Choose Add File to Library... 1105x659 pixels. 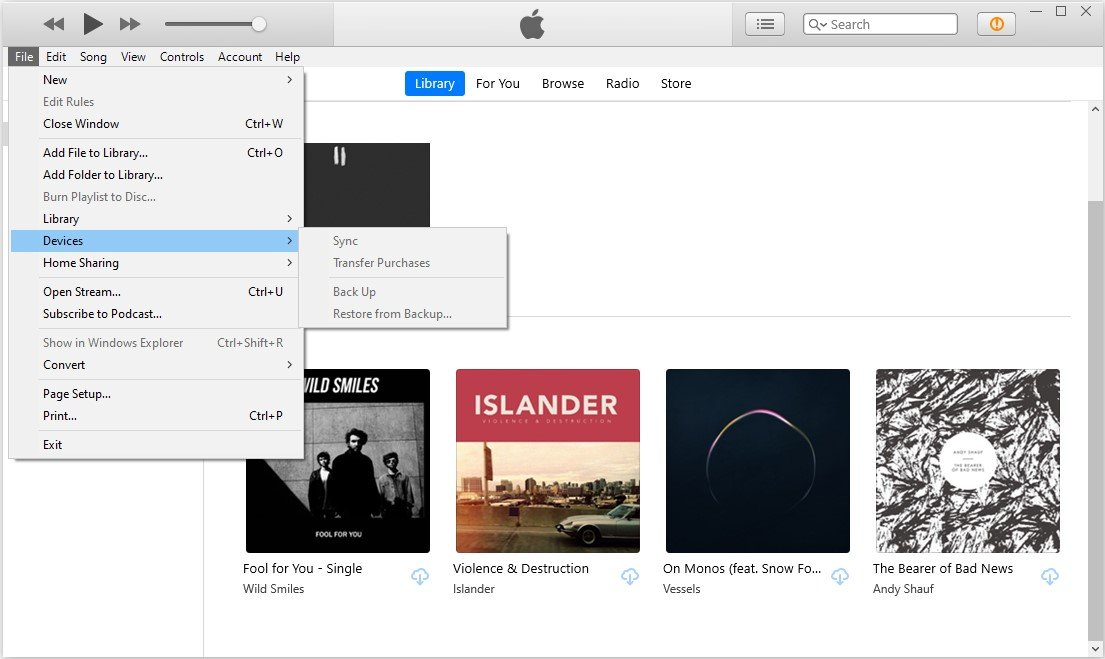point(156,152)
